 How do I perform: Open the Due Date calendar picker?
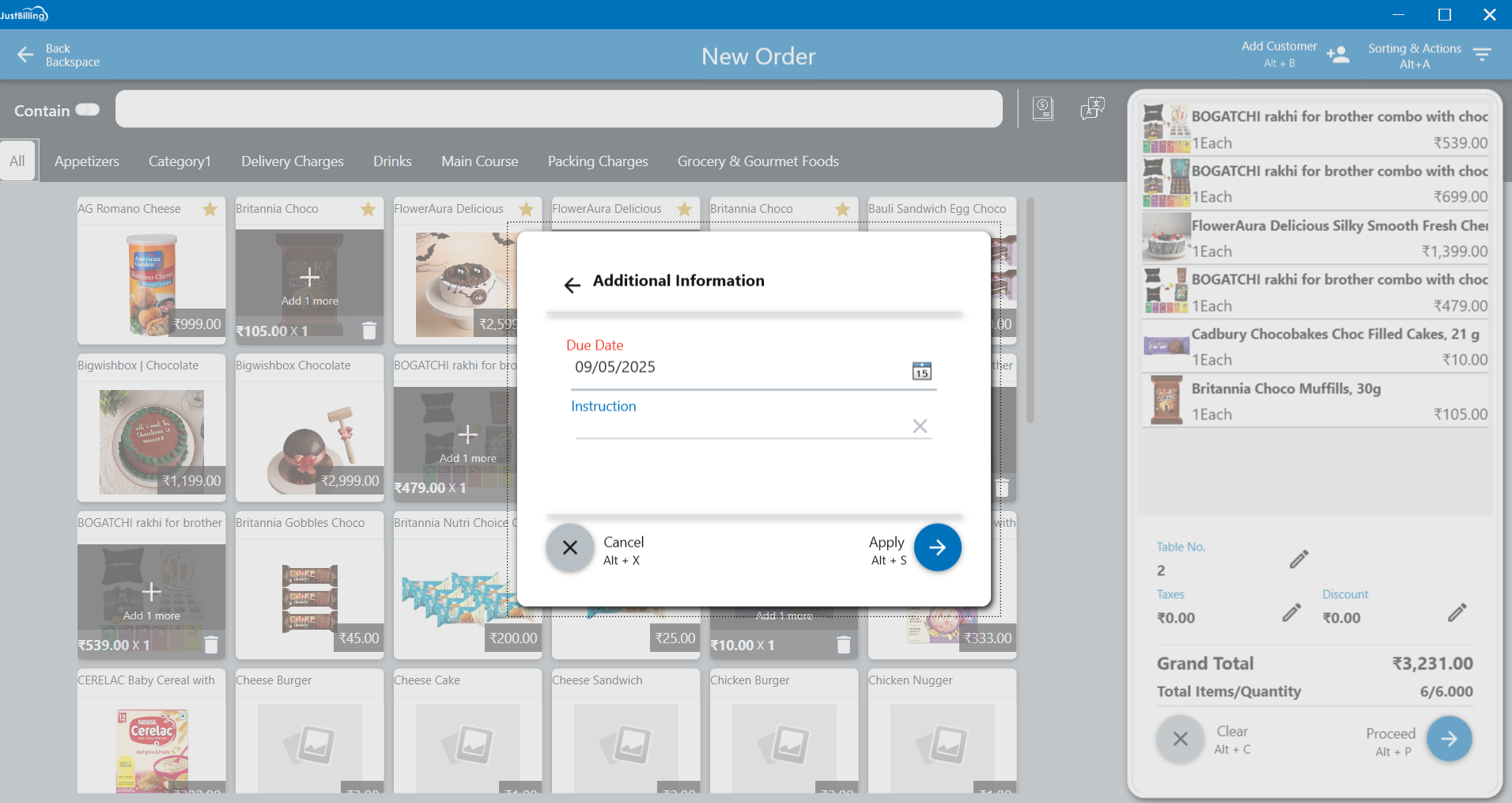pos(921,371)
